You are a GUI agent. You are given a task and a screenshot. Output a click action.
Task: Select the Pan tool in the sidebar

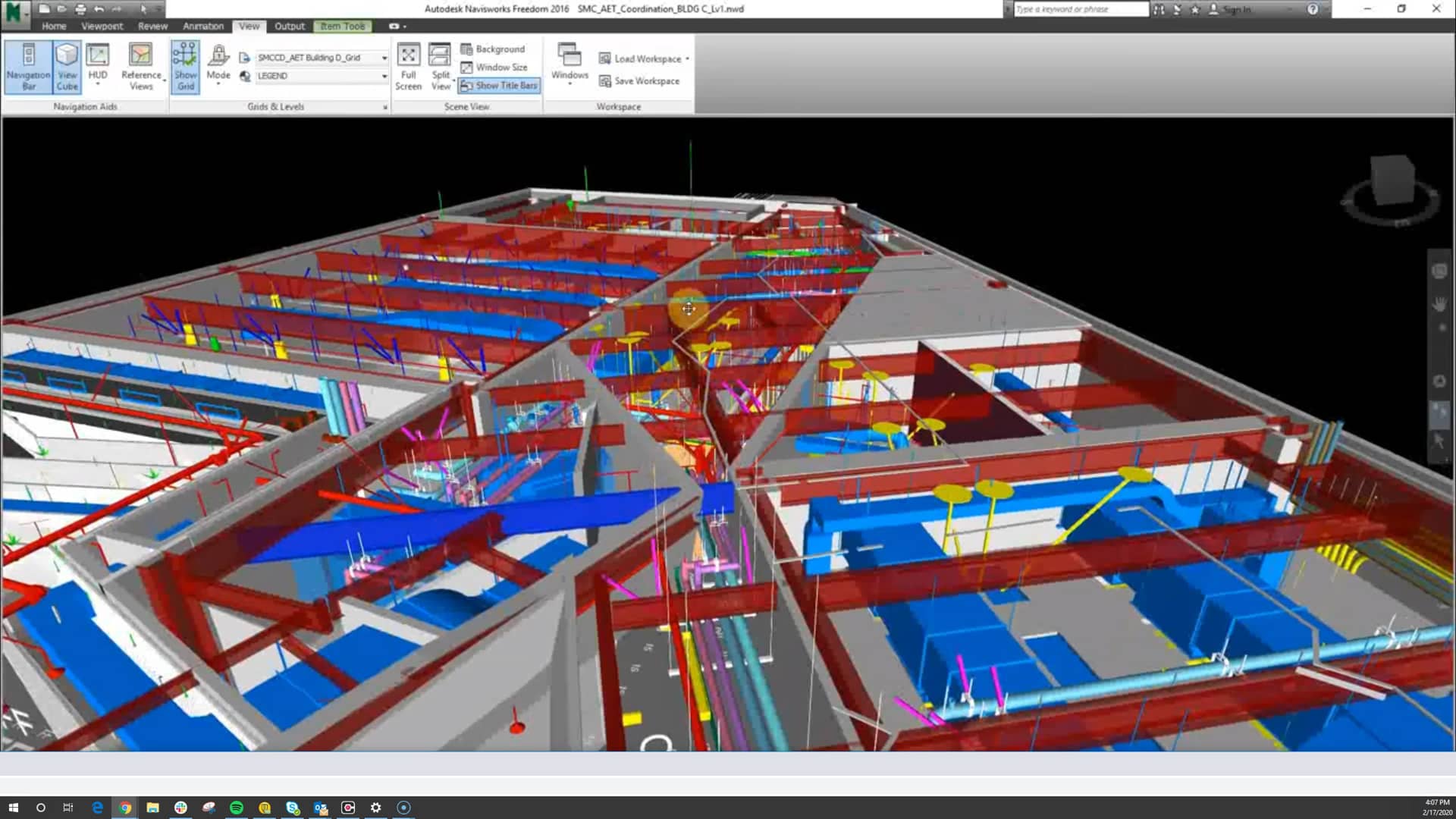(x=1439, y=304)
